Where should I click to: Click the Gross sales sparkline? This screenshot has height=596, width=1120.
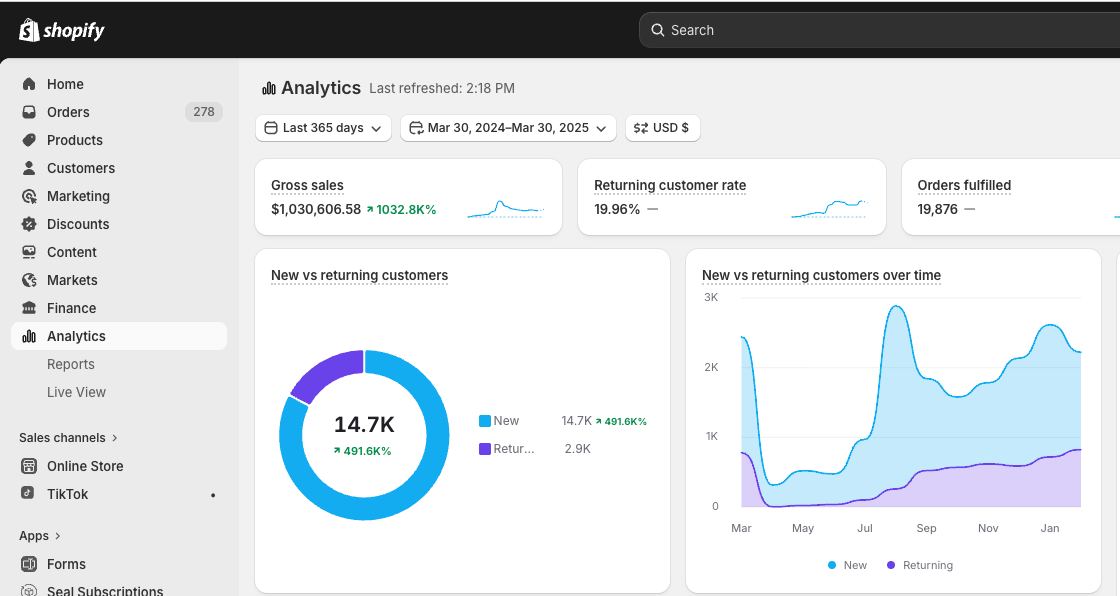(506, 209)
